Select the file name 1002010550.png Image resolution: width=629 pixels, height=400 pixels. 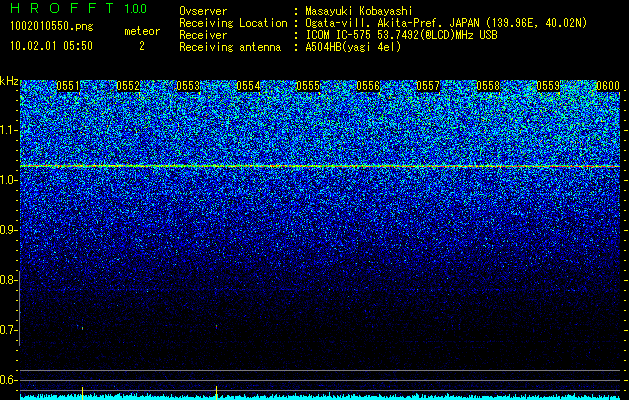pos(52,27)
